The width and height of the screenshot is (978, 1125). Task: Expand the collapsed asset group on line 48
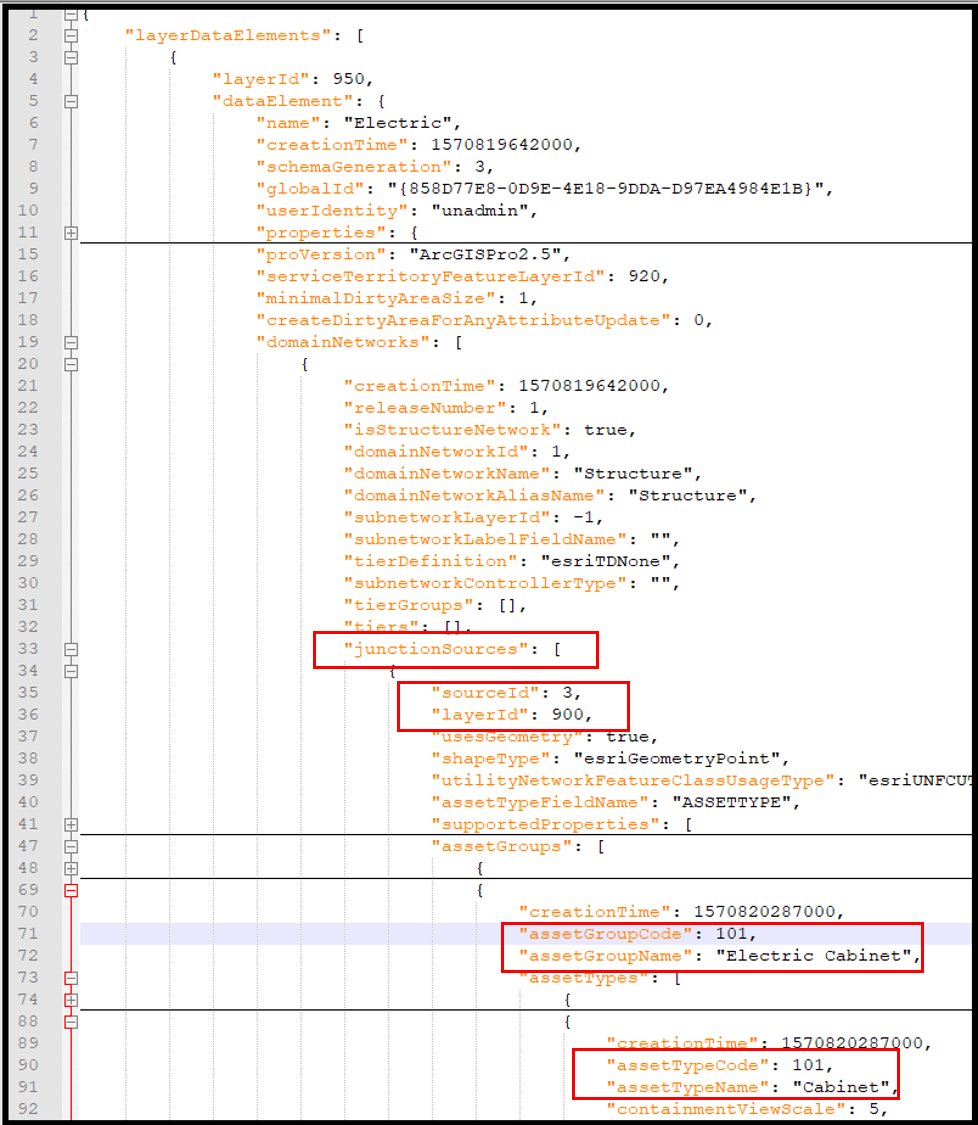pyautogui.click(x=69, y=868)
